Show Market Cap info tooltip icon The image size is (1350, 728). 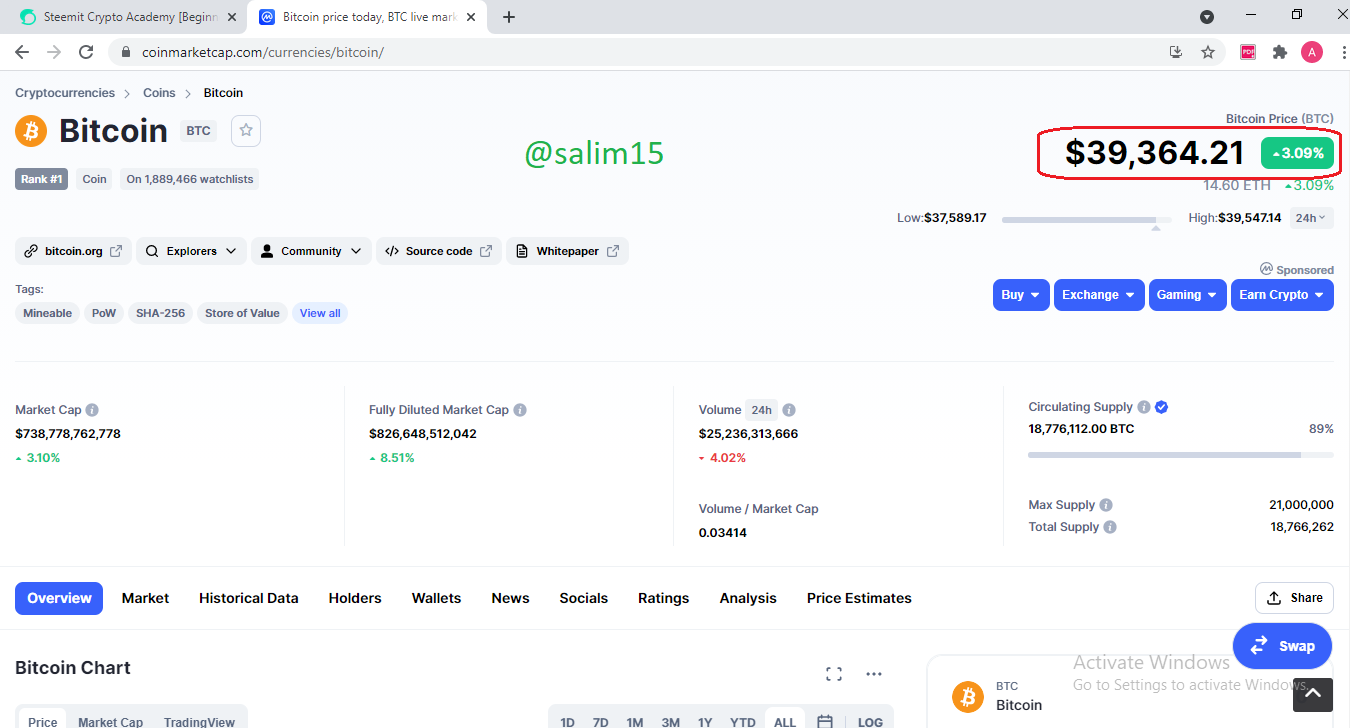[92, 410]
